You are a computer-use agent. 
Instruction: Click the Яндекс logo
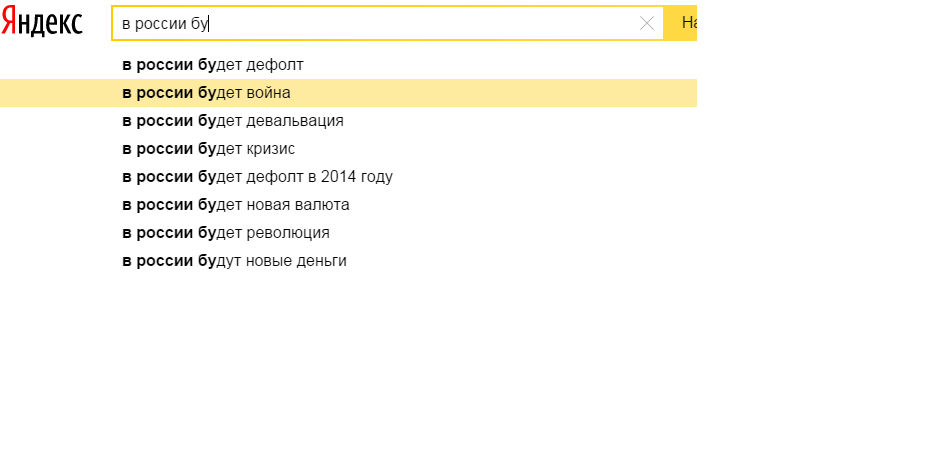tap(42, 23)
